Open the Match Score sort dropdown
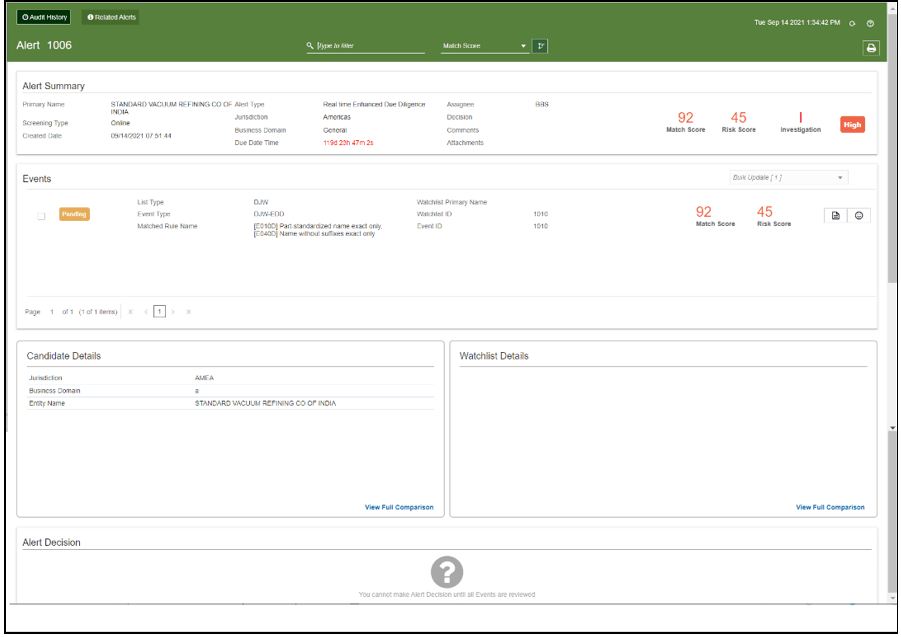The image size is (901, 637). (484, 46)
